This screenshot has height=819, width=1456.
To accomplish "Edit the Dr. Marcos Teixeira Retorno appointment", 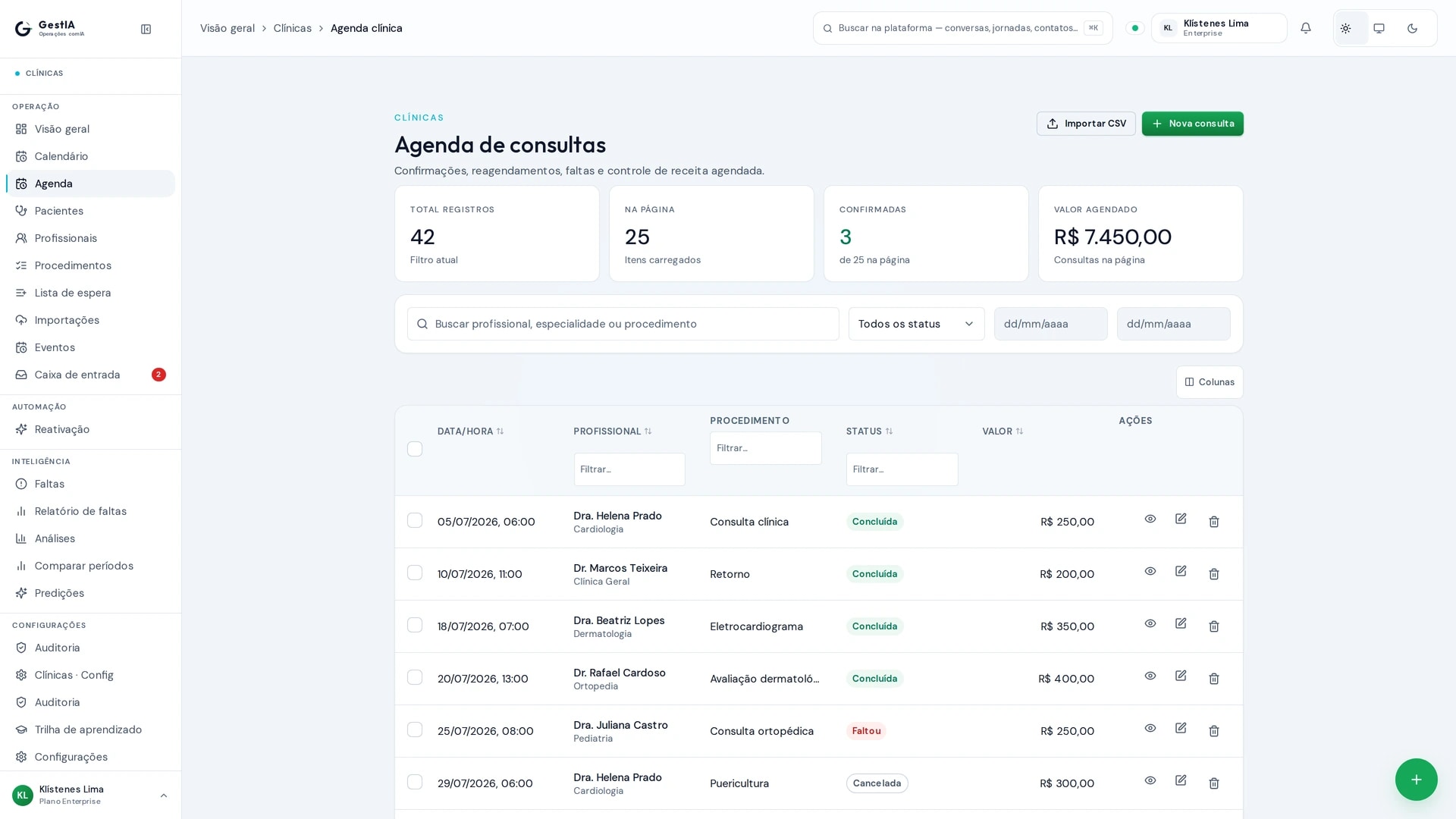I will point(1181,571).
